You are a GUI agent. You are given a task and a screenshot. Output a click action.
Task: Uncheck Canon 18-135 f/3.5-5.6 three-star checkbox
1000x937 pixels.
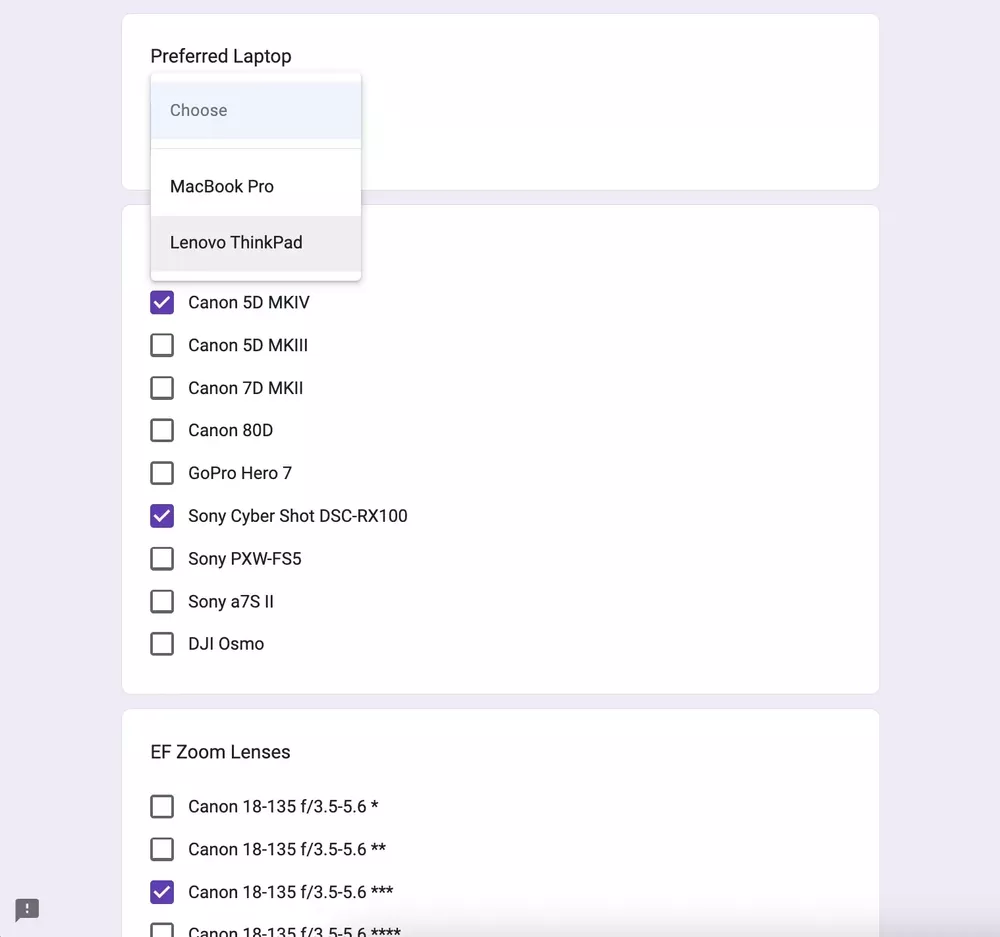[162, 892]
